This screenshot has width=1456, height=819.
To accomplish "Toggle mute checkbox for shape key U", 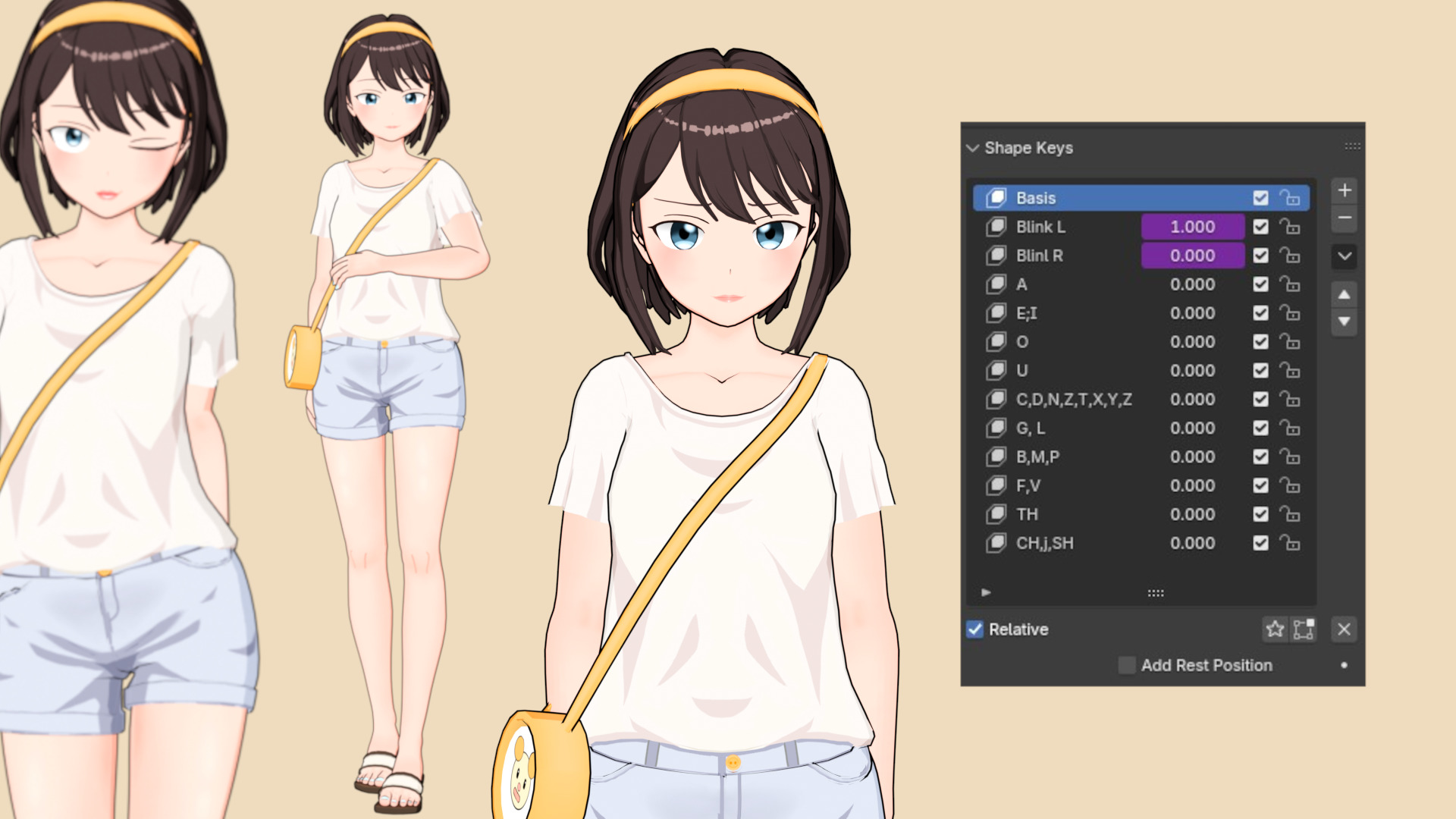I will [x=1260, y=371].
